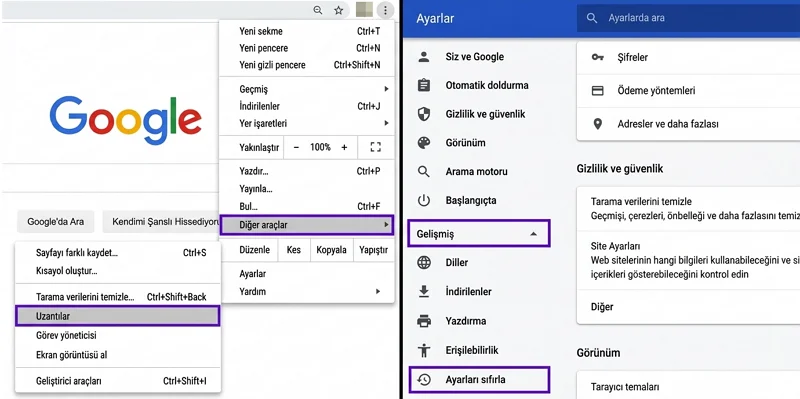Click the Otomatik doldurma clipboard icon
The width and height of the screenshot is (800, 399).
coord(424,85)
